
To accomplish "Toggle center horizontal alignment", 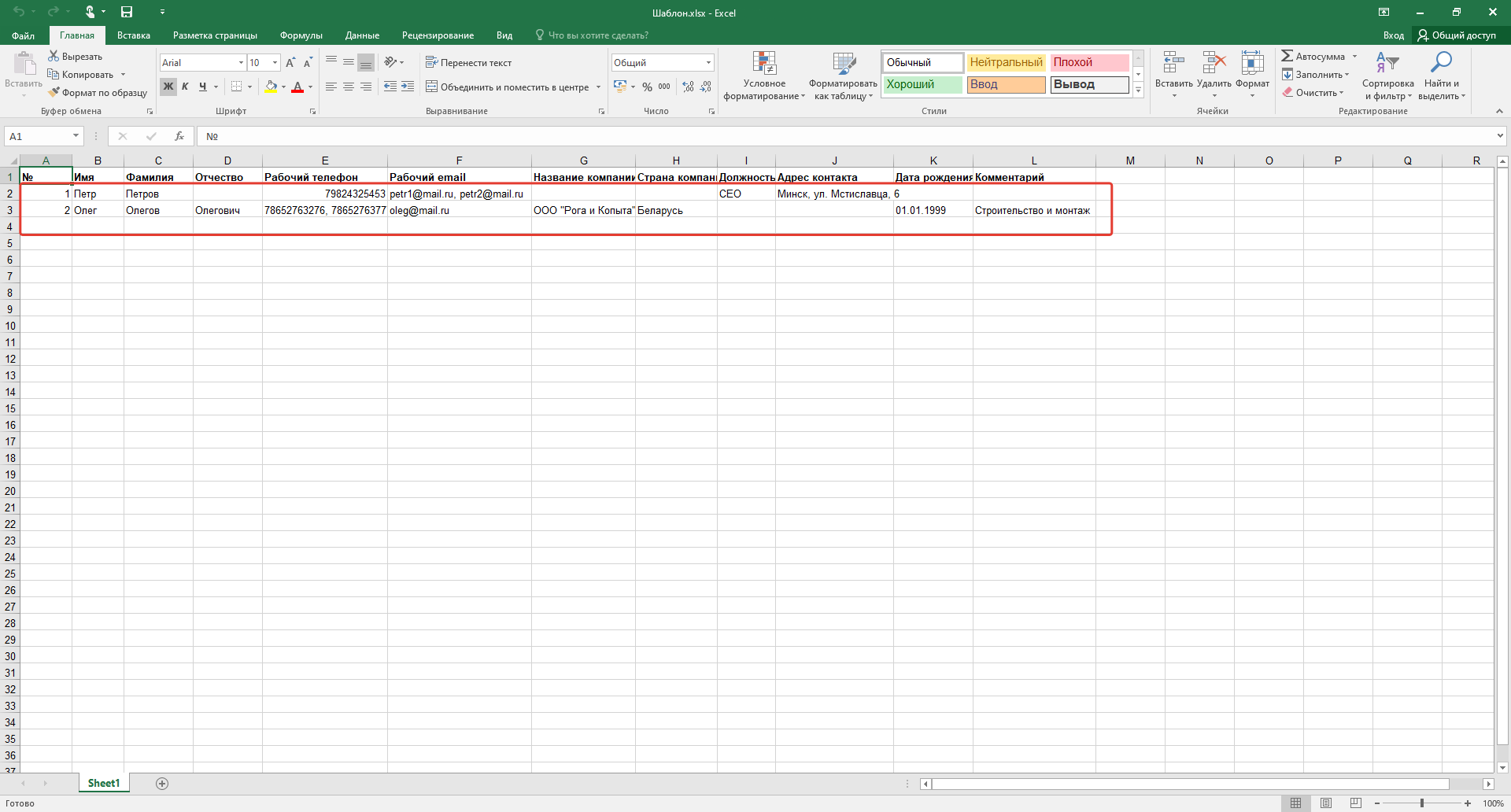I will click(x=349, y=87).
